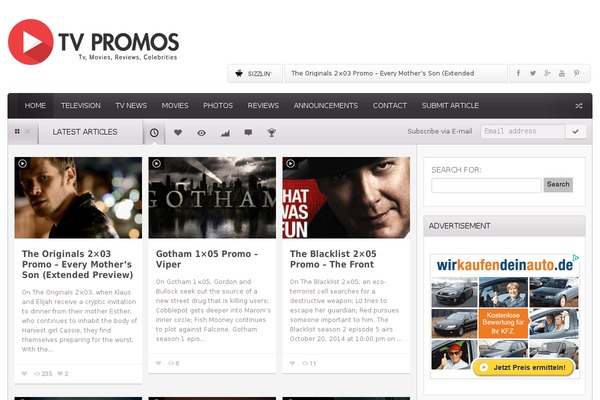600x400 pixels.
Task: Open the Pinterest social icon
Action: pyautogui.click(x=576, y=73)
